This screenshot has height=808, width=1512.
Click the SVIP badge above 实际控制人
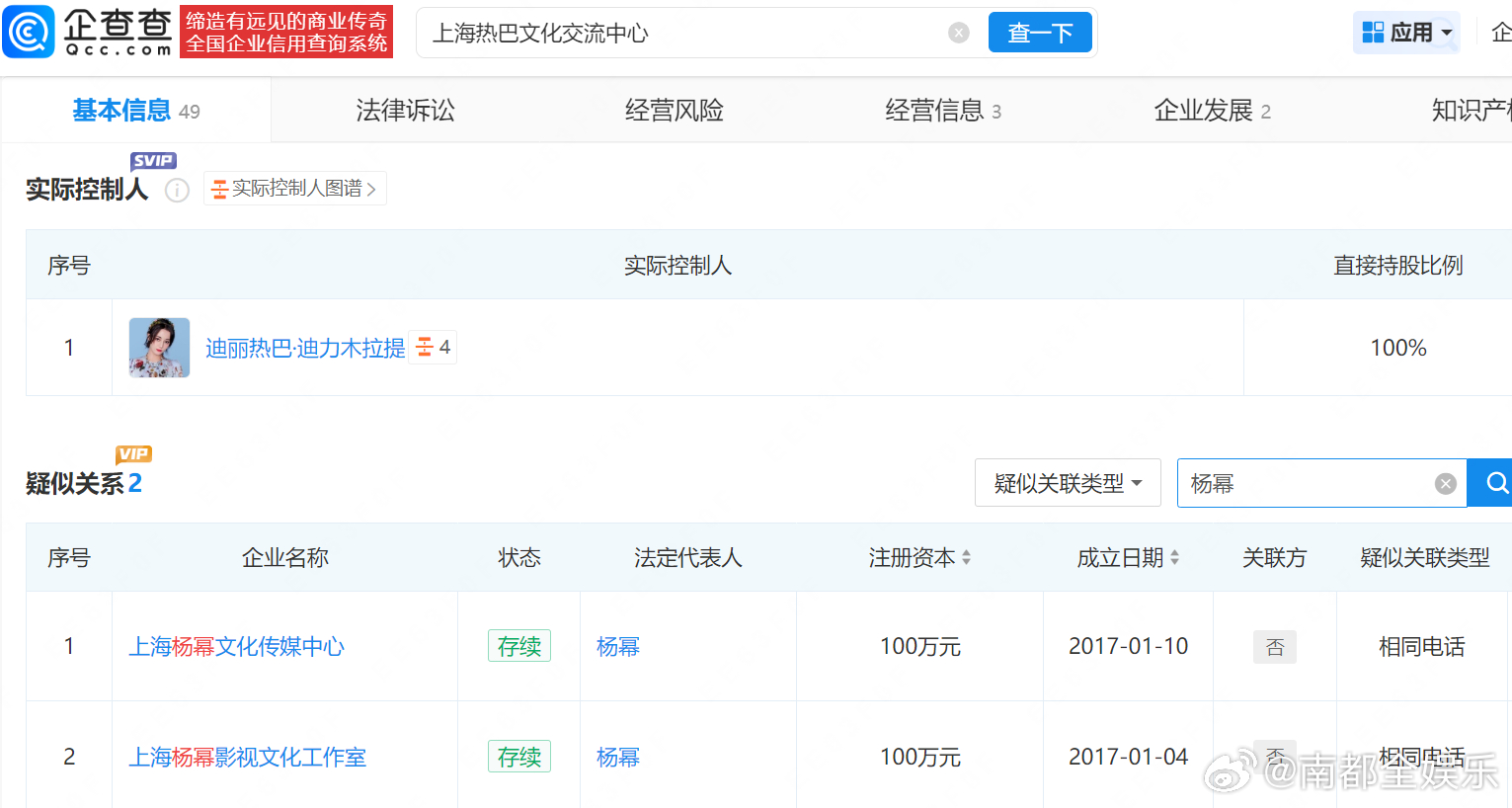pyautogui.click(x=153, y=161)
